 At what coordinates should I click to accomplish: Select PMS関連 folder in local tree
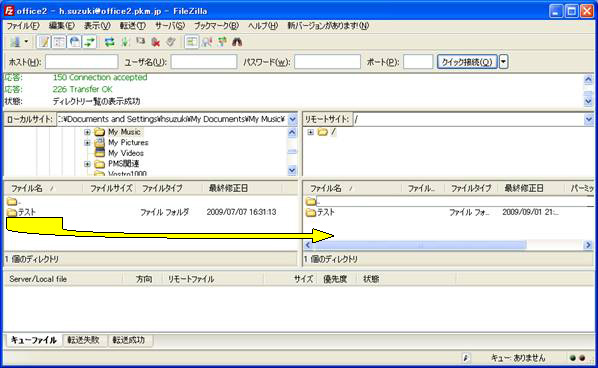[124, 164]
